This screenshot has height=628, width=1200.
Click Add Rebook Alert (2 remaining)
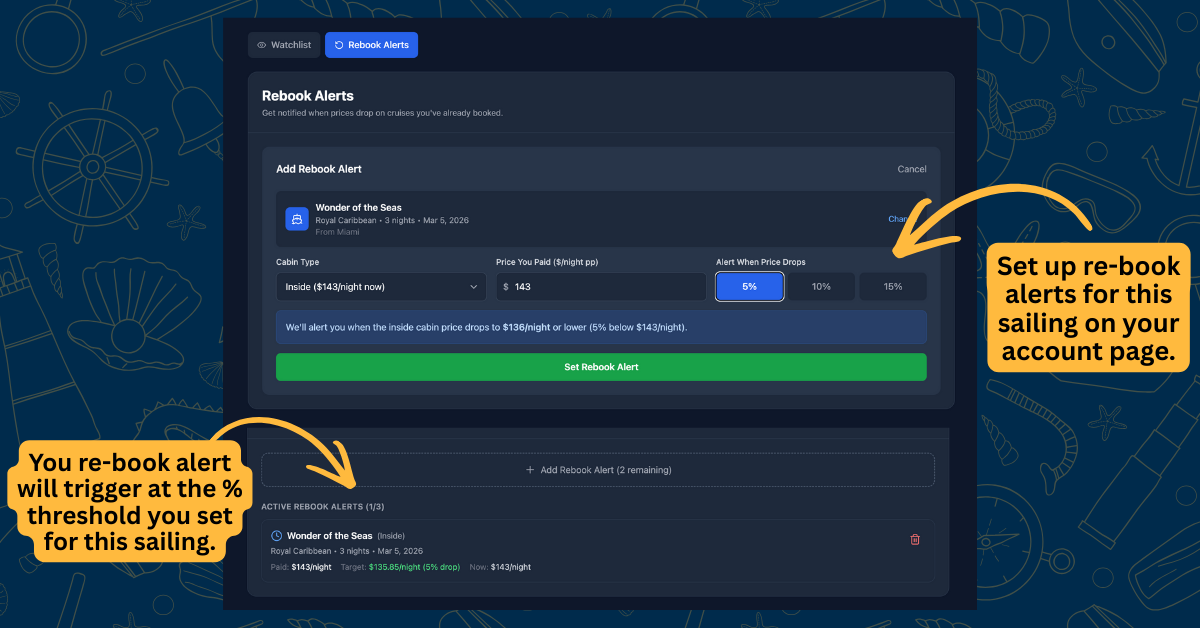[x=600, y=469]
